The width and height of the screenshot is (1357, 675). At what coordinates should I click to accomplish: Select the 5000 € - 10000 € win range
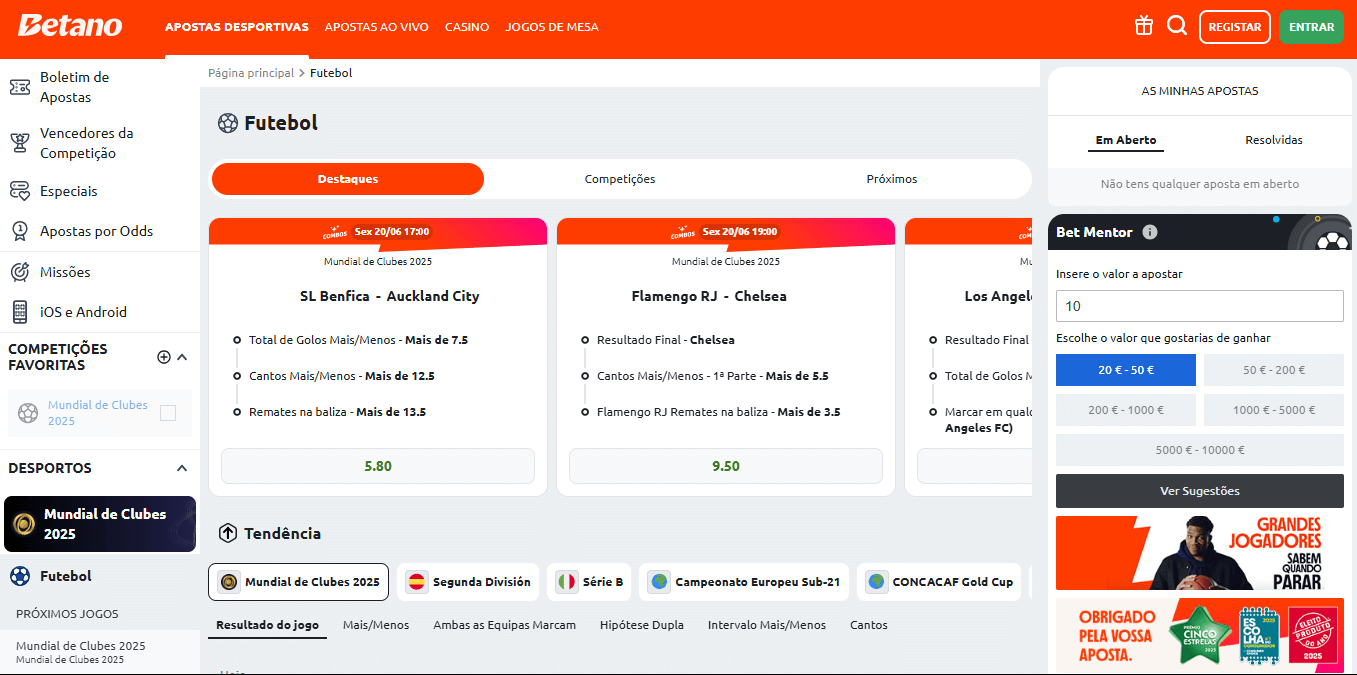[1200, 450]
